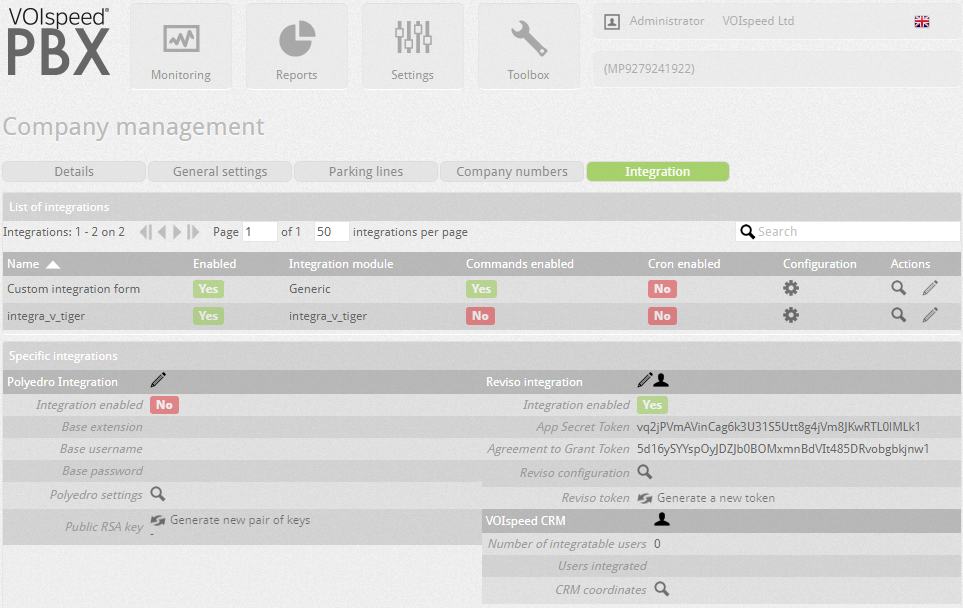This screenshot has width=963, height=608.
Task: Click the Reviso integration user icon
Action: point(661,380)
